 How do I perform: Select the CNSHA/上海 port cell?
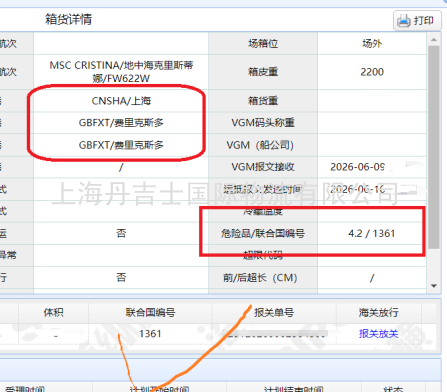point(121,101)
